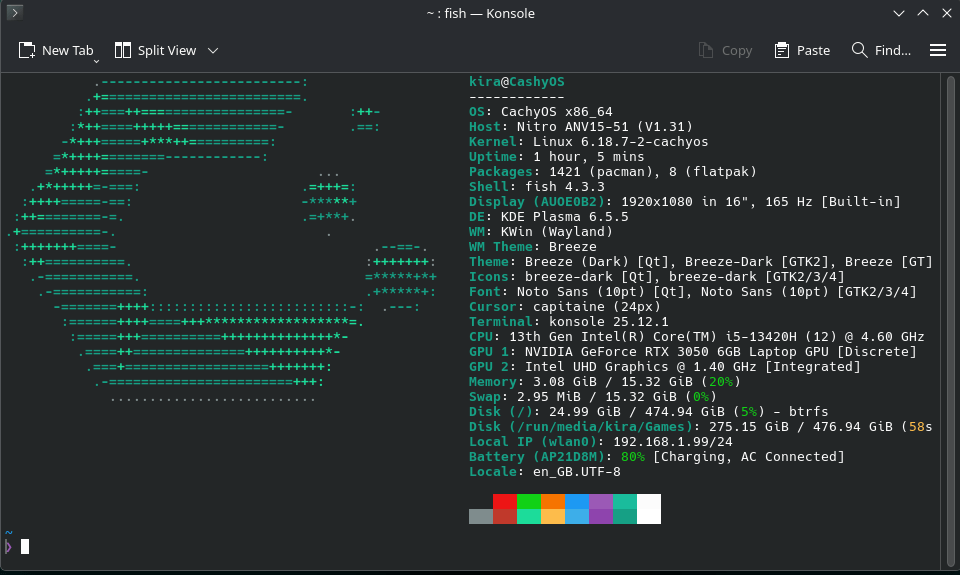This screenshot has width=960, height=575.
Task: Click the "Paste" text label
Action: pos(813,50)
